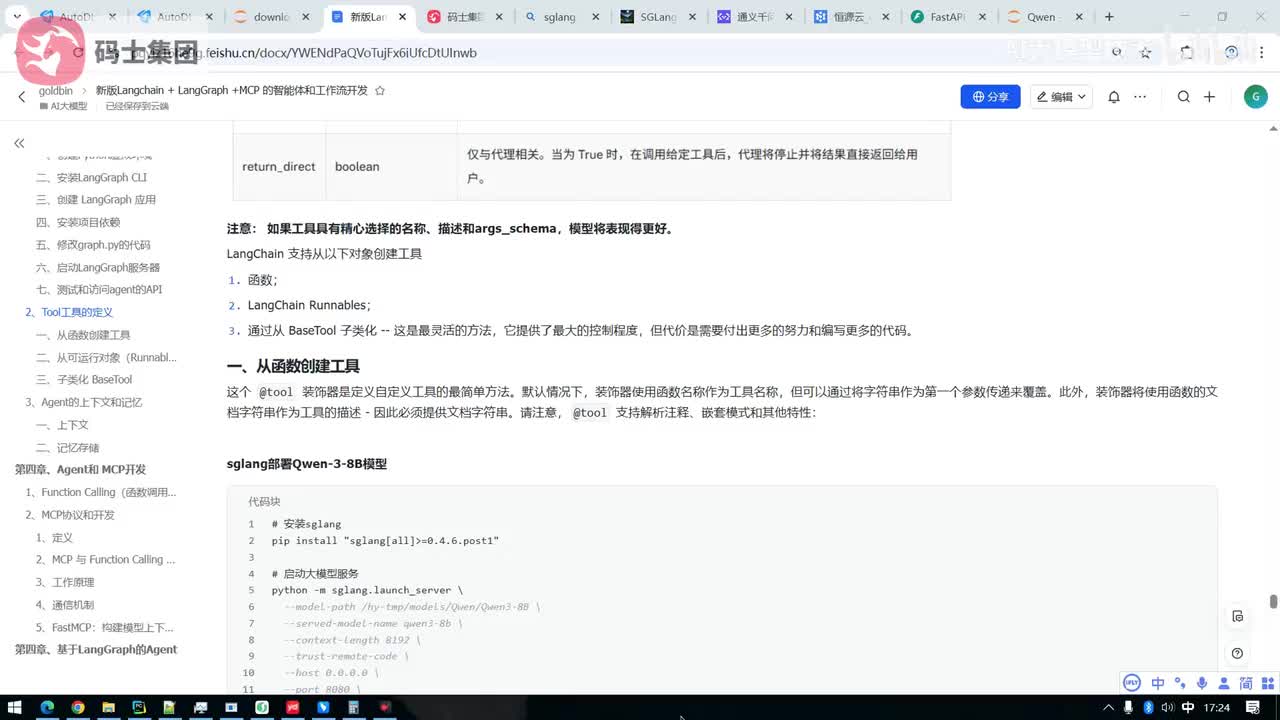The image size is (1280, 720).
Task: Launch Microsoft Edge from the taskbar
Action: (47, 708)
